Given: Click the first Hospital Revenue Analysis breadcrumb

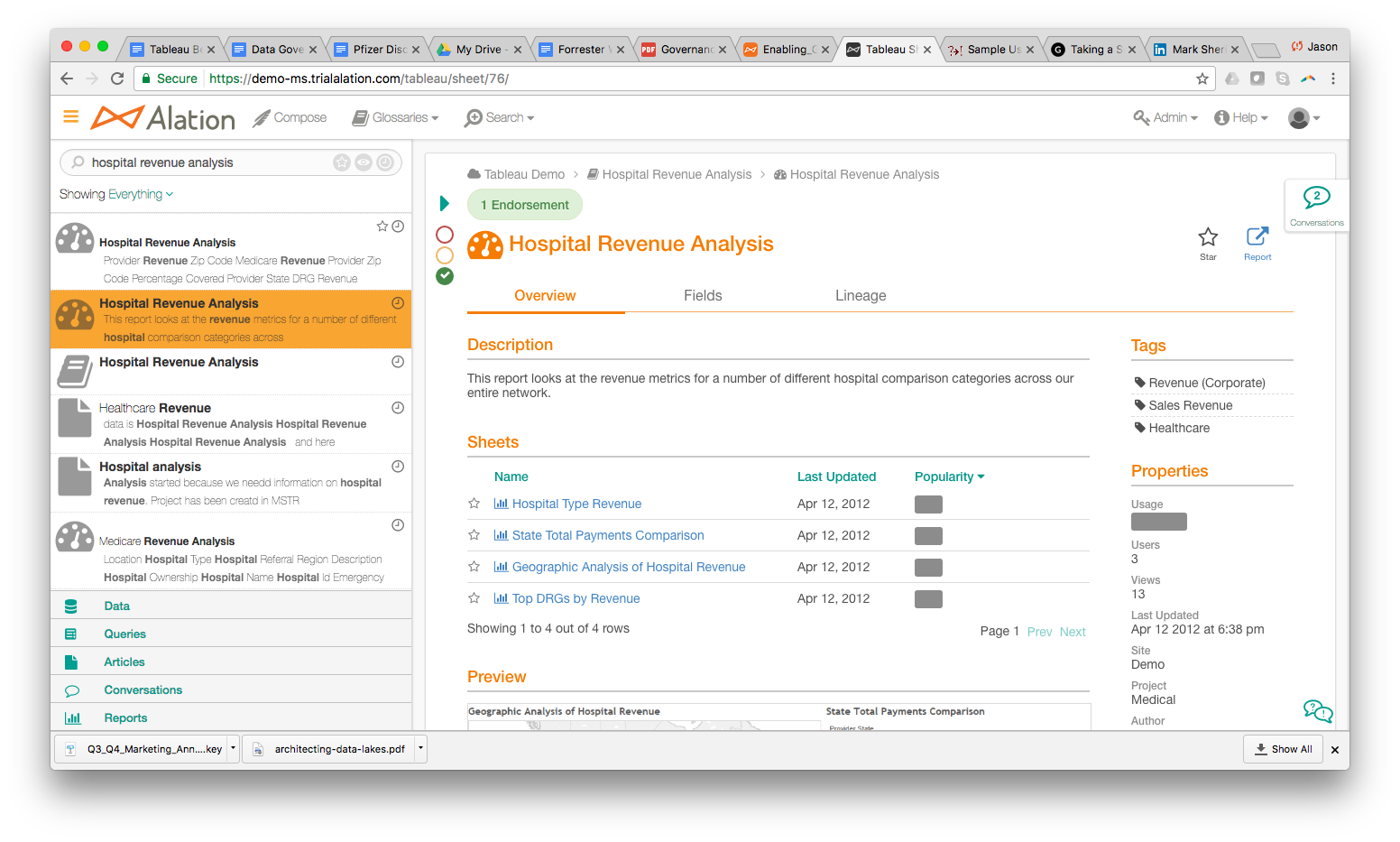Looking at the screenshot, I should click(668, 174).
